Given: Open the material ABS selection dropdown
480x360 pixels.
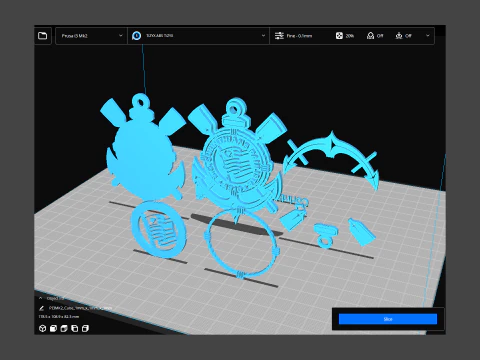Looking at the screenshot, I should pyautogui.click(x=198, y=36).
